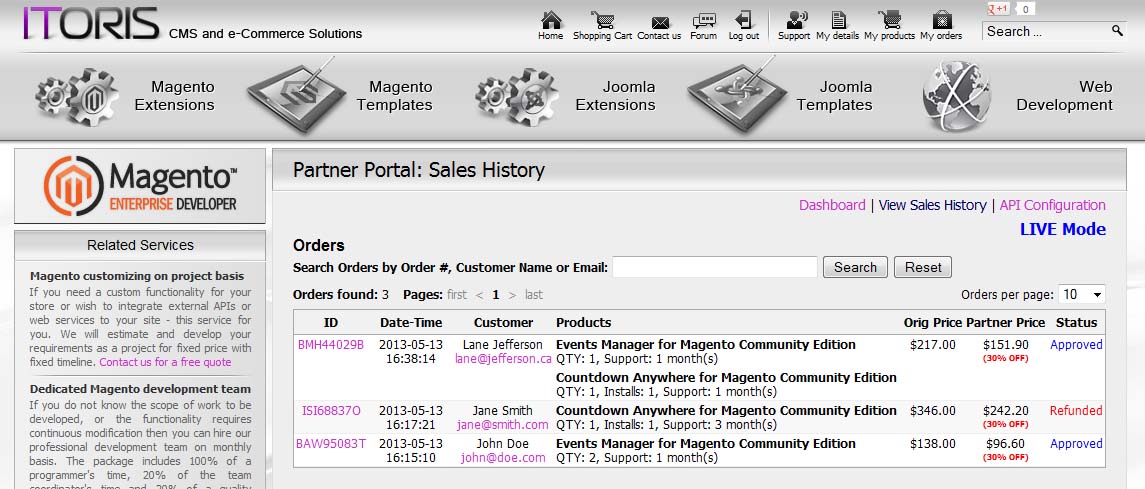Click the Orig Price column header
Viewport: 1145px width, 489px height.
point(933,323)
